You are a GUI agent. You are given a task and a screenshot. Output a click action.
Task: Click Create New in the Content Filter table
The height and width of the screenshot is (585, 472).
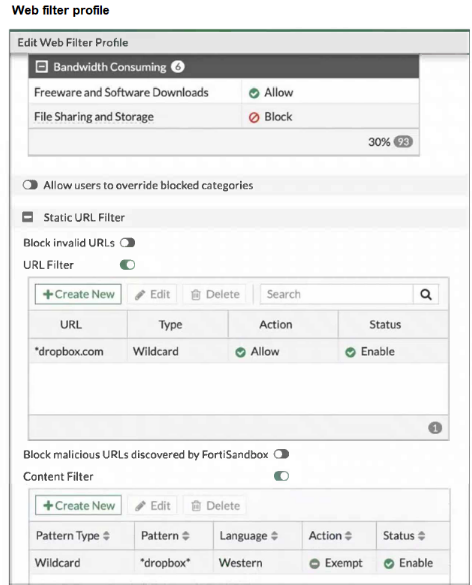click(x=78, y=506)
